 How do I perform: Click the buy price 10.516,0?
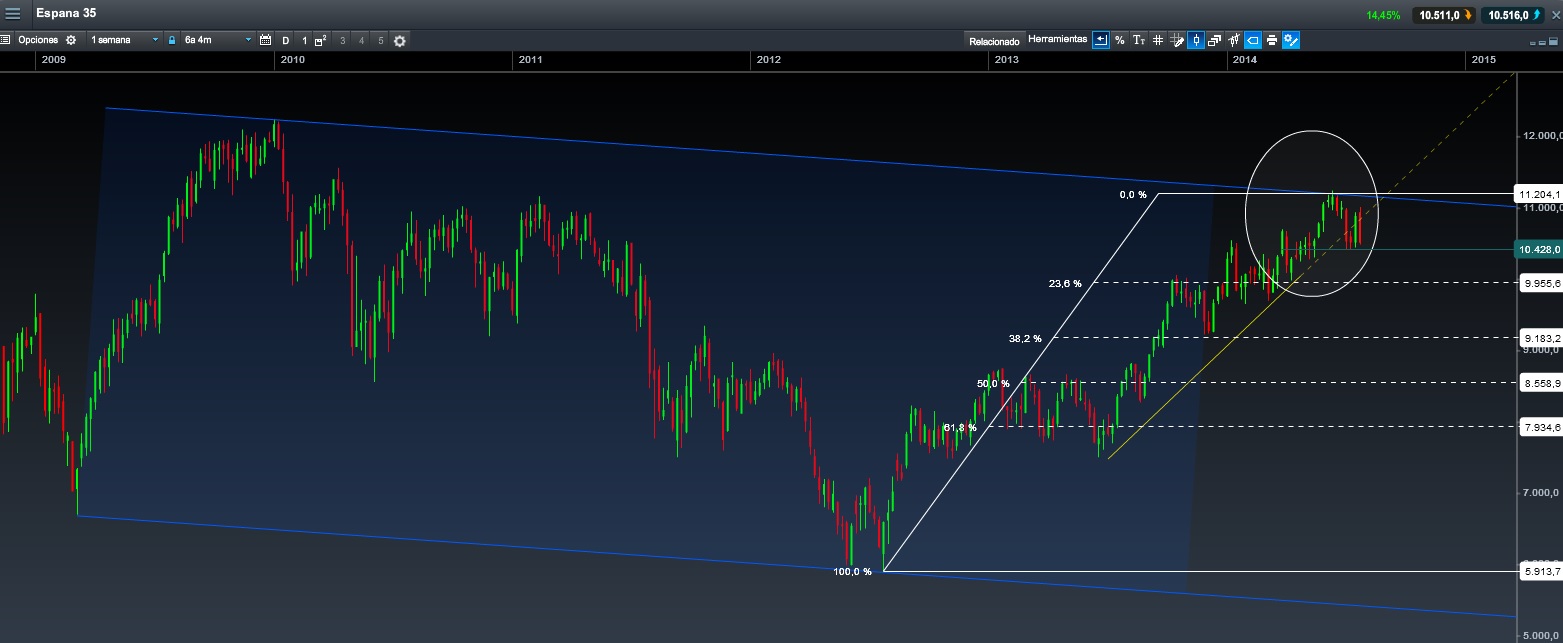click(x=1514, y=14)
